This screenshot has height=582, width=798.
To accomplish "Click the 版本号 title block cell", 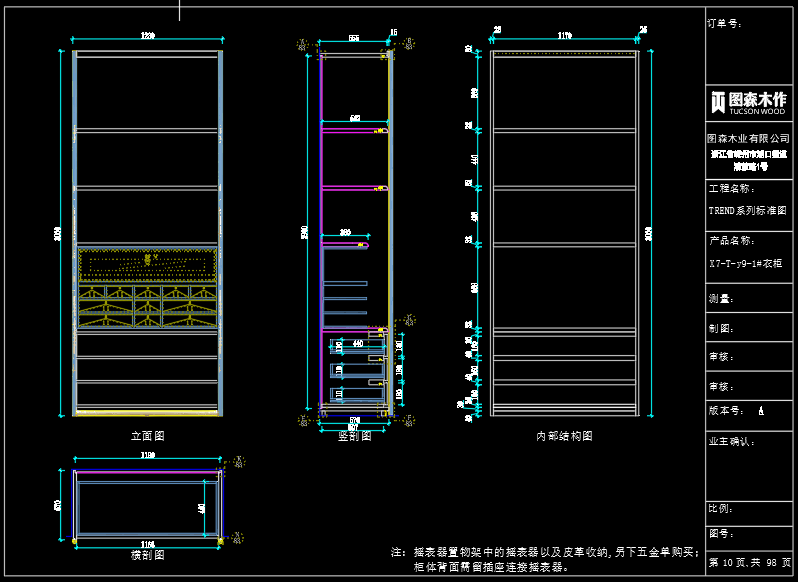I will tap(749, 411).
